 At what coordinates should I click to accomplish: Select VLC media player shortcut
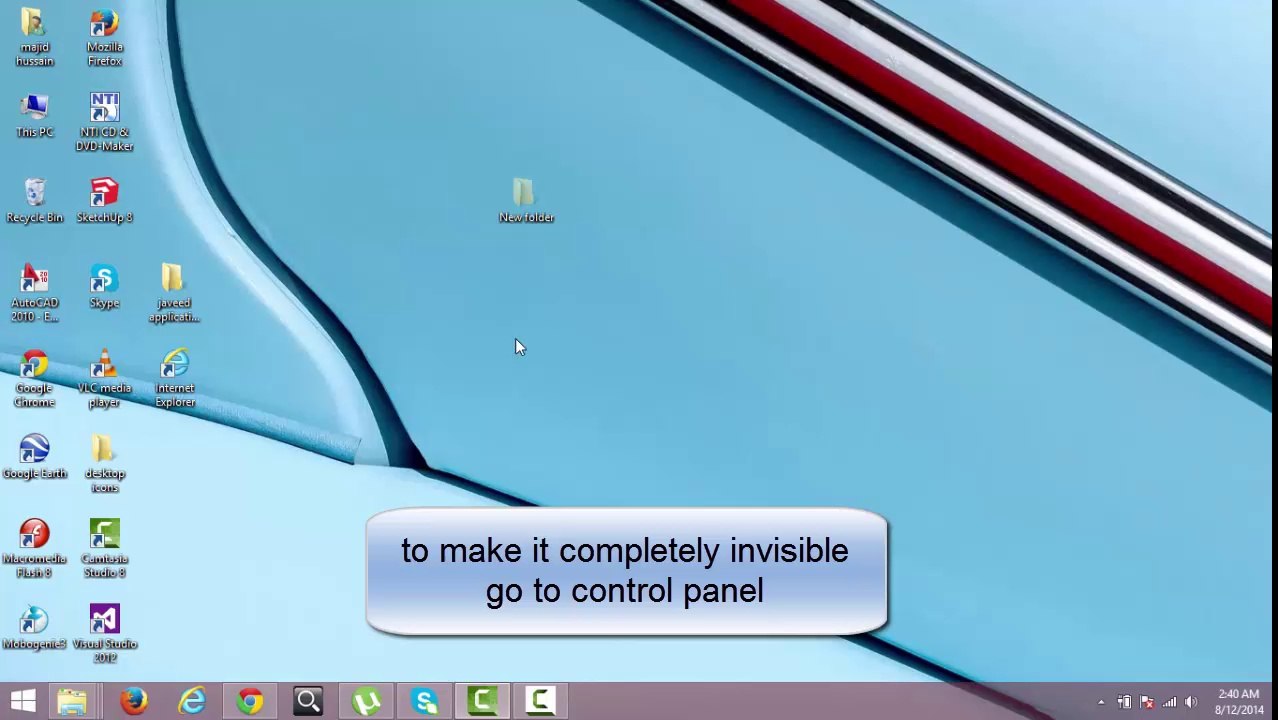[x=104, y=378]
